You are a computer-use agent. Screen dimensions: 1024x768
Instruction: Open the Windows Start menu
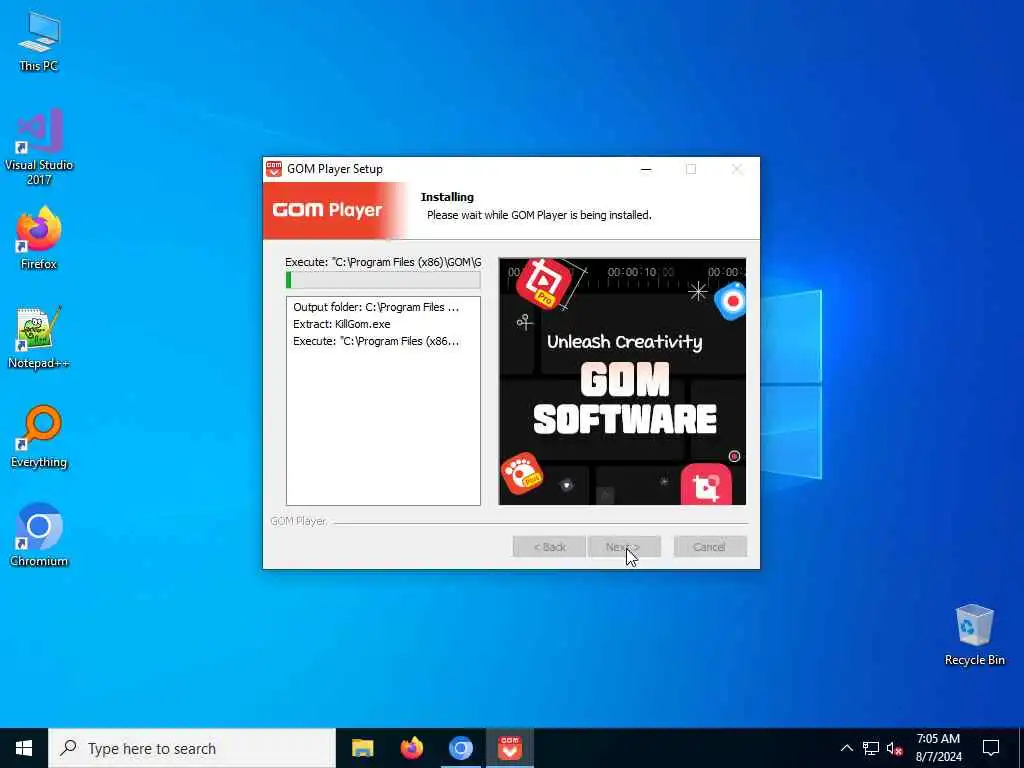(24, 748)
